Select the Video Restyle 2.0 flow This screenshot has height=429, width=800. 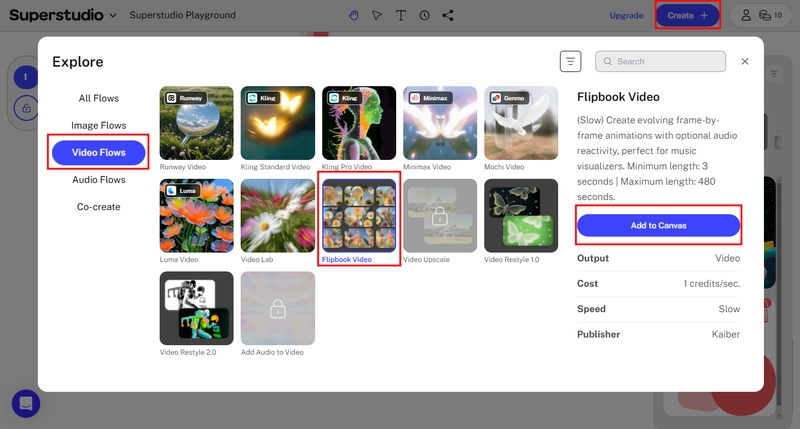point(196,308)
